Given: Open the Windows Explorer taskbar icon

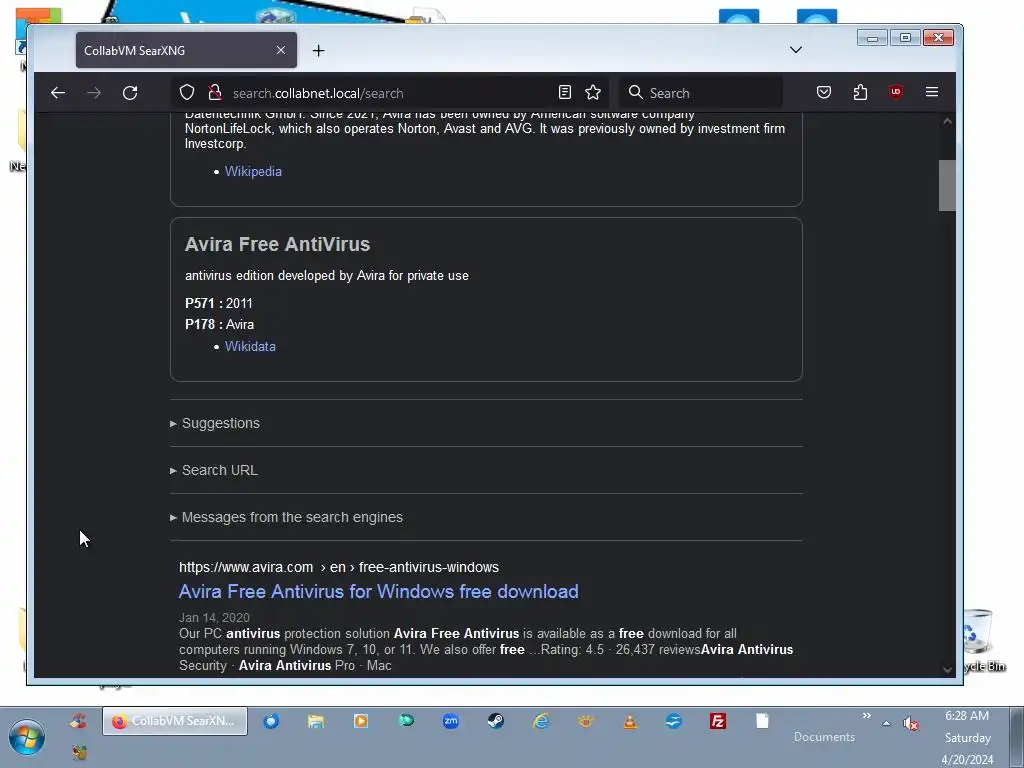Looking at the screenshot, I should click(316, 721).
